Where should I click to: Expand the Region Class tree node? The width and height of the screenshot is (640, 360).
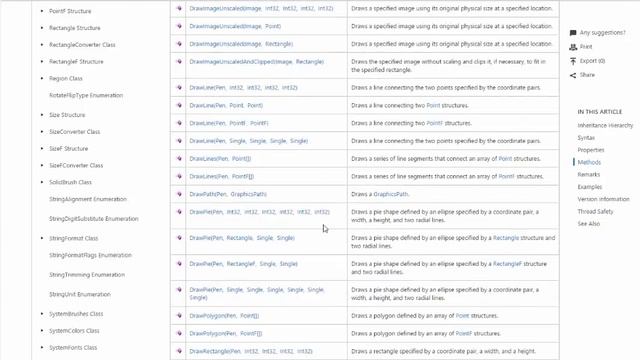pyautogui.click(x=42, y=78)
